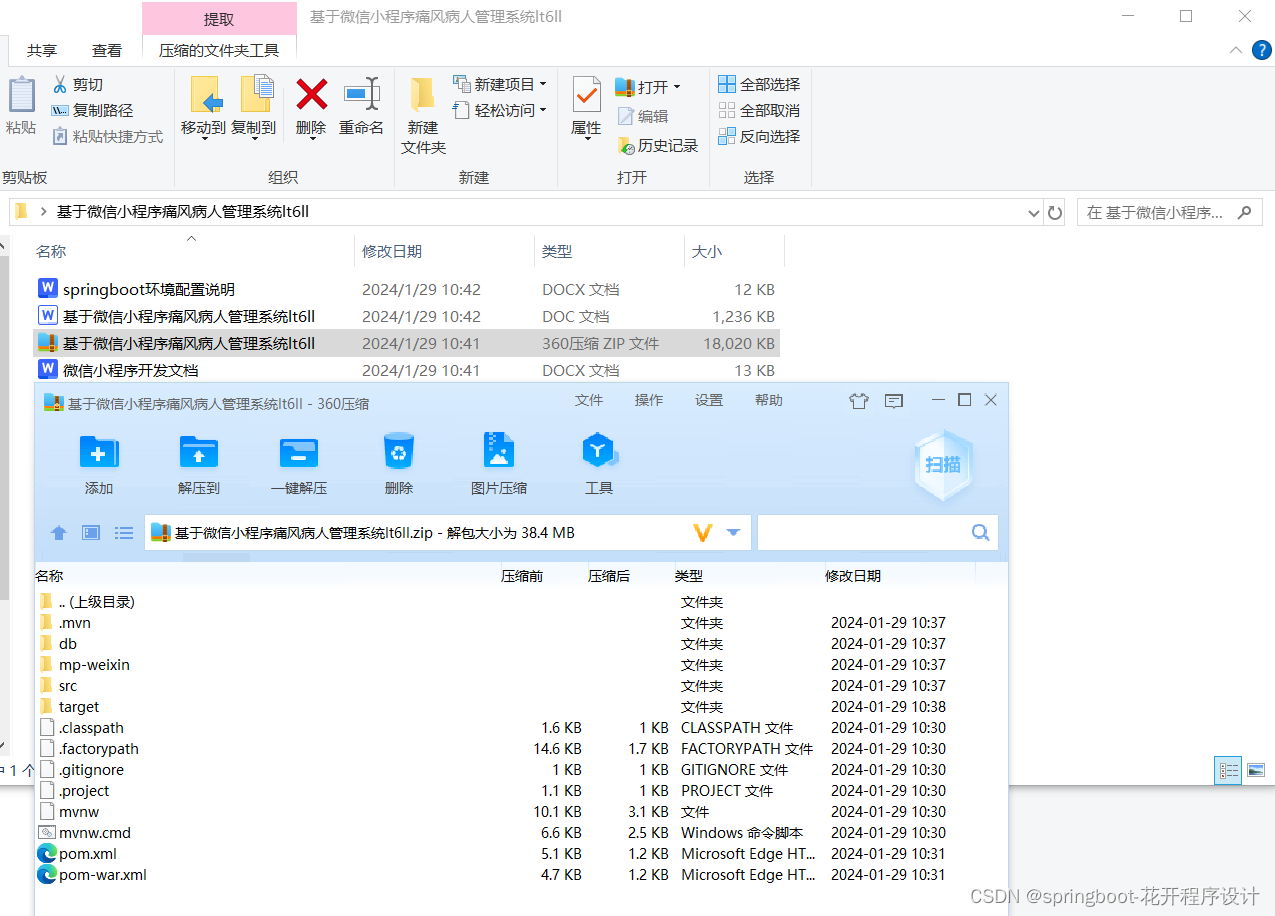Click Edit (编辑) in the ribbon
Screen dimensions: 1275x916
click(643, 116)
